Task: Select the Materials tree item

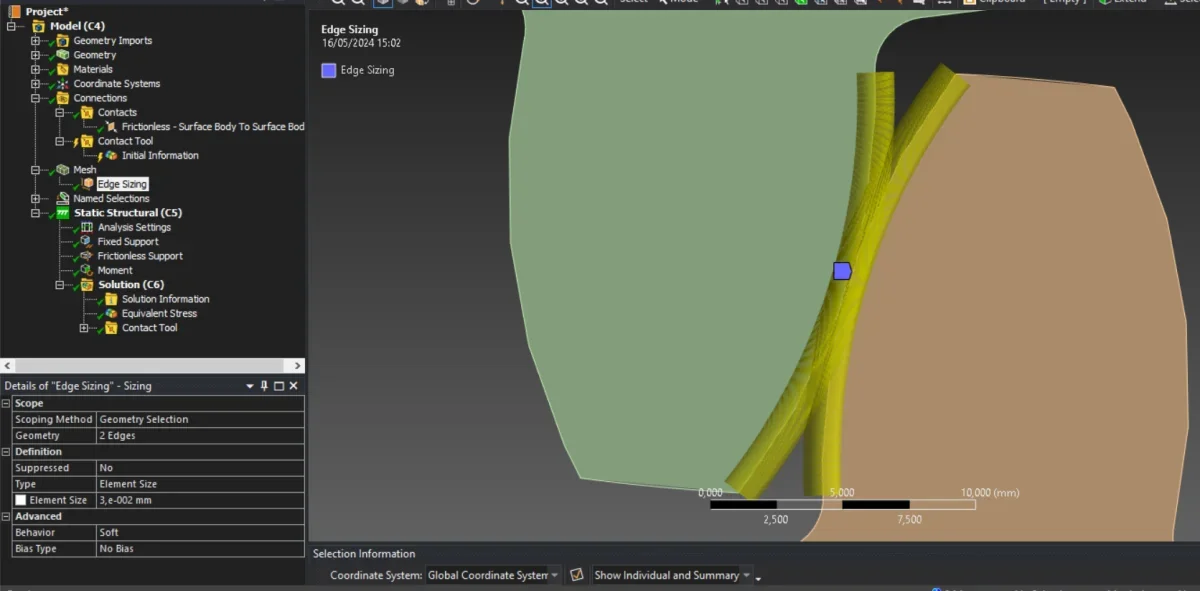Action: tap(92, 70)
